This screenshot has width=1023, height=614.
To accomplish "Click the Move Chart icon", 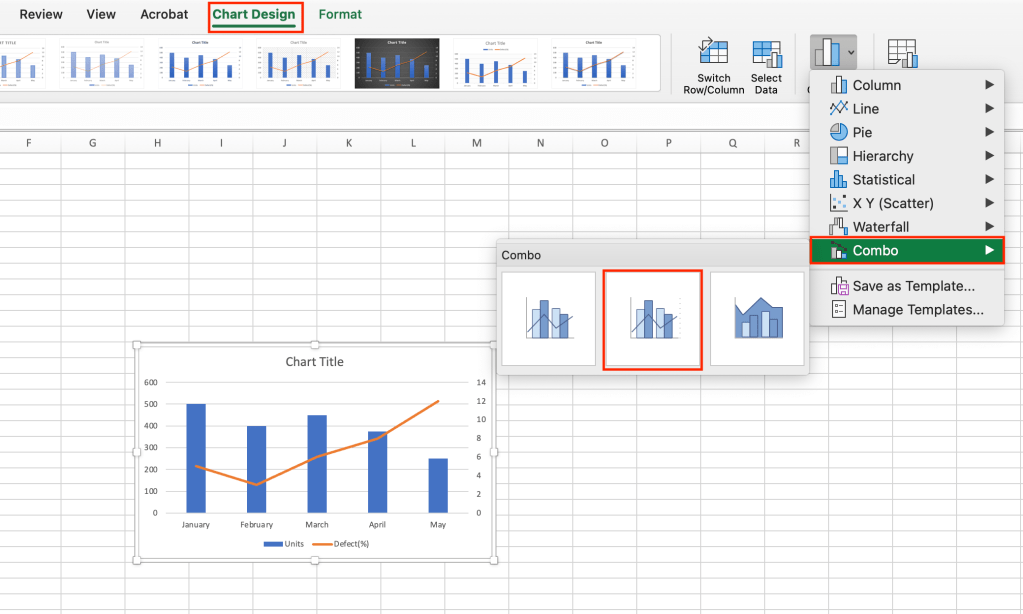I will click(902, 53).
